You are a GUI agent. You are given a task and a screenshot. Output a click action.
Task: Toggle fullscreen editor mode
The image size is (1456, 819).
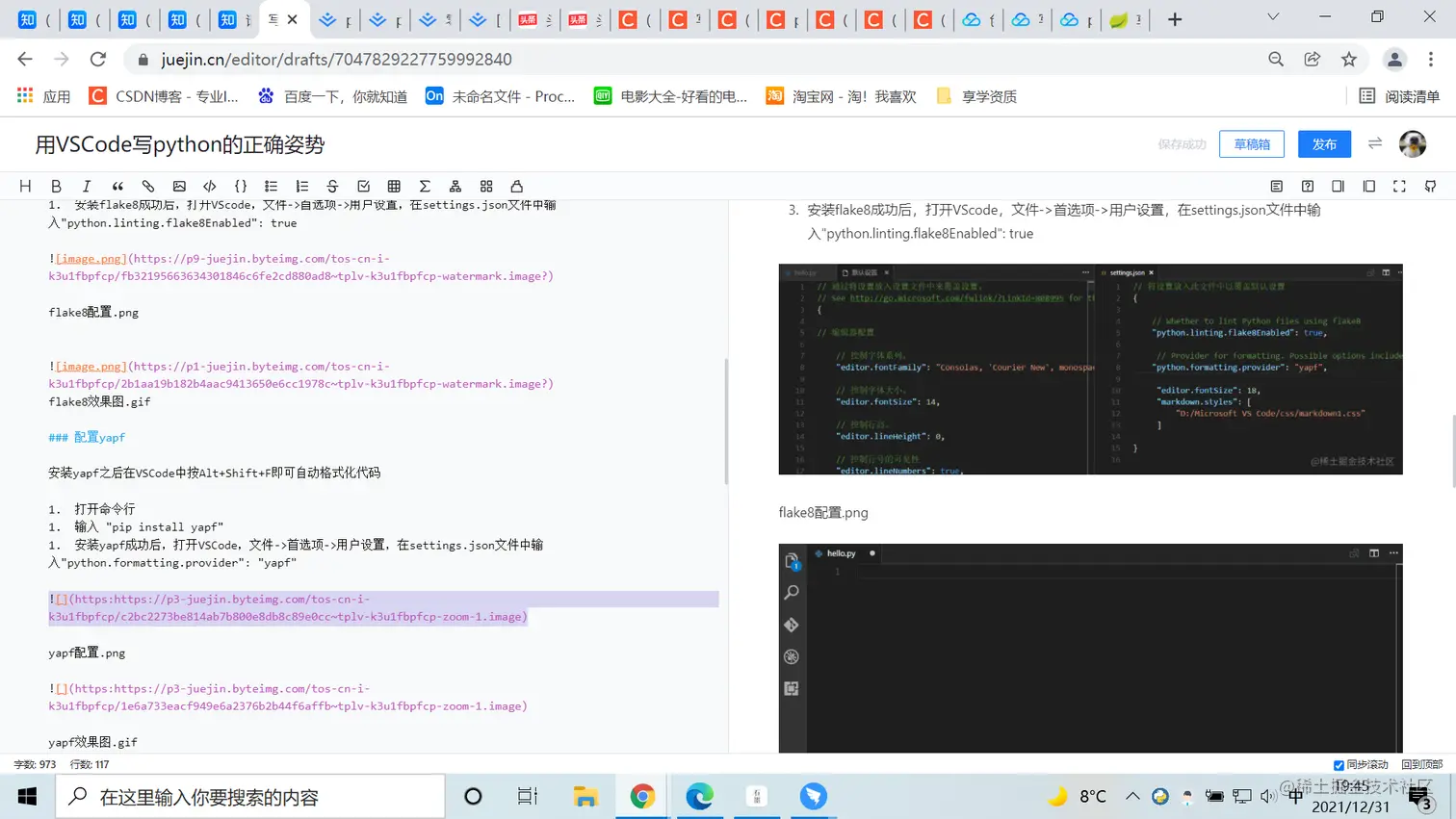click(1400, 186)
